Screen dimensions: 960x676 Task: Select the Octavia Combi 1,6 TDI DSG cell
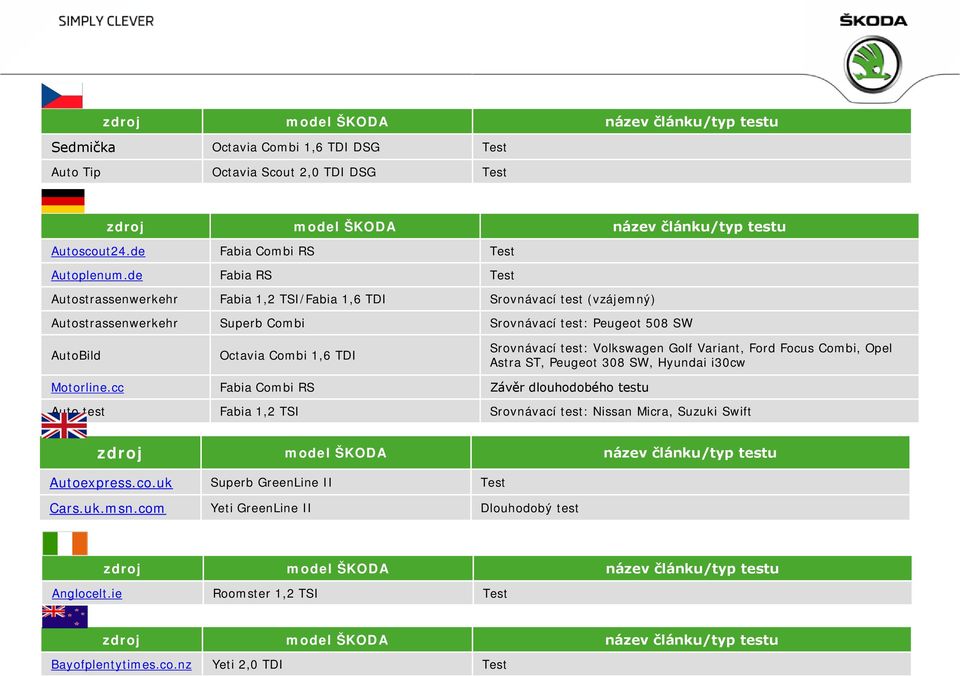pyautogui.click(x=337, y=147)
